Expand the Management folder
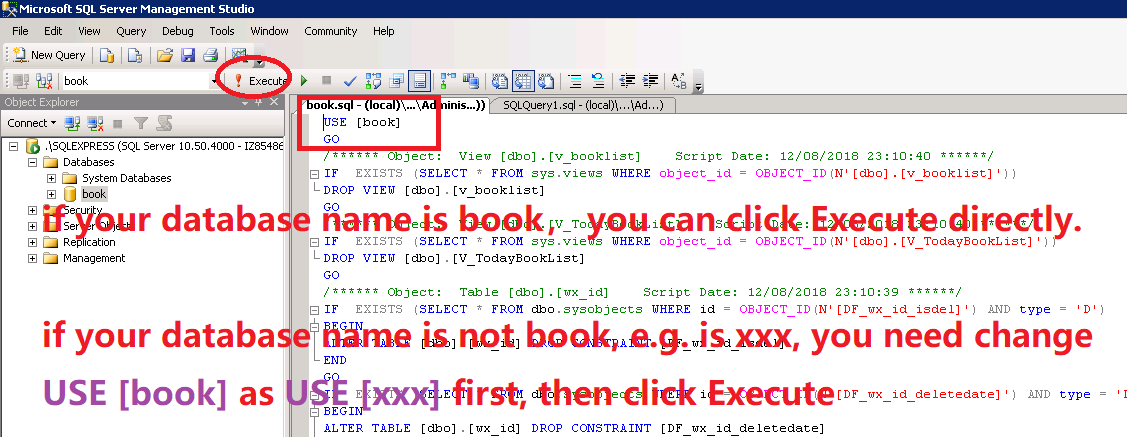 pyautogui.click(x=32, y=258)
